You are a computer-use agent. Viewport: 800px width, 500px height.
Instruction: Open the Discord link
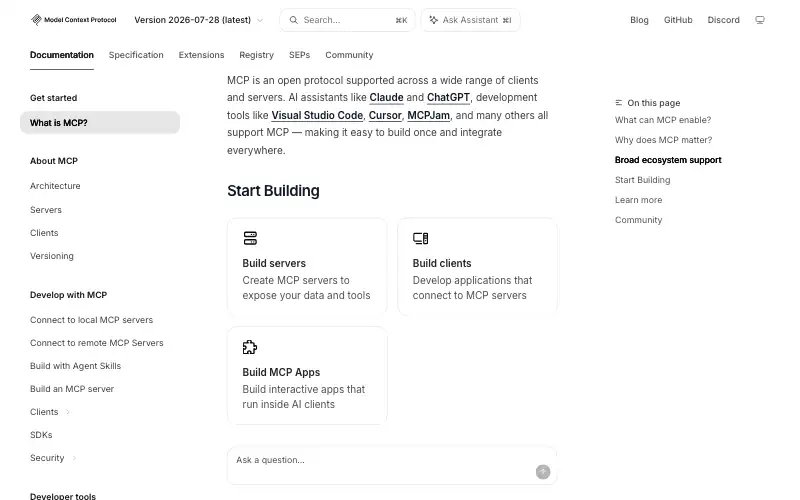(x=723, y=20)
